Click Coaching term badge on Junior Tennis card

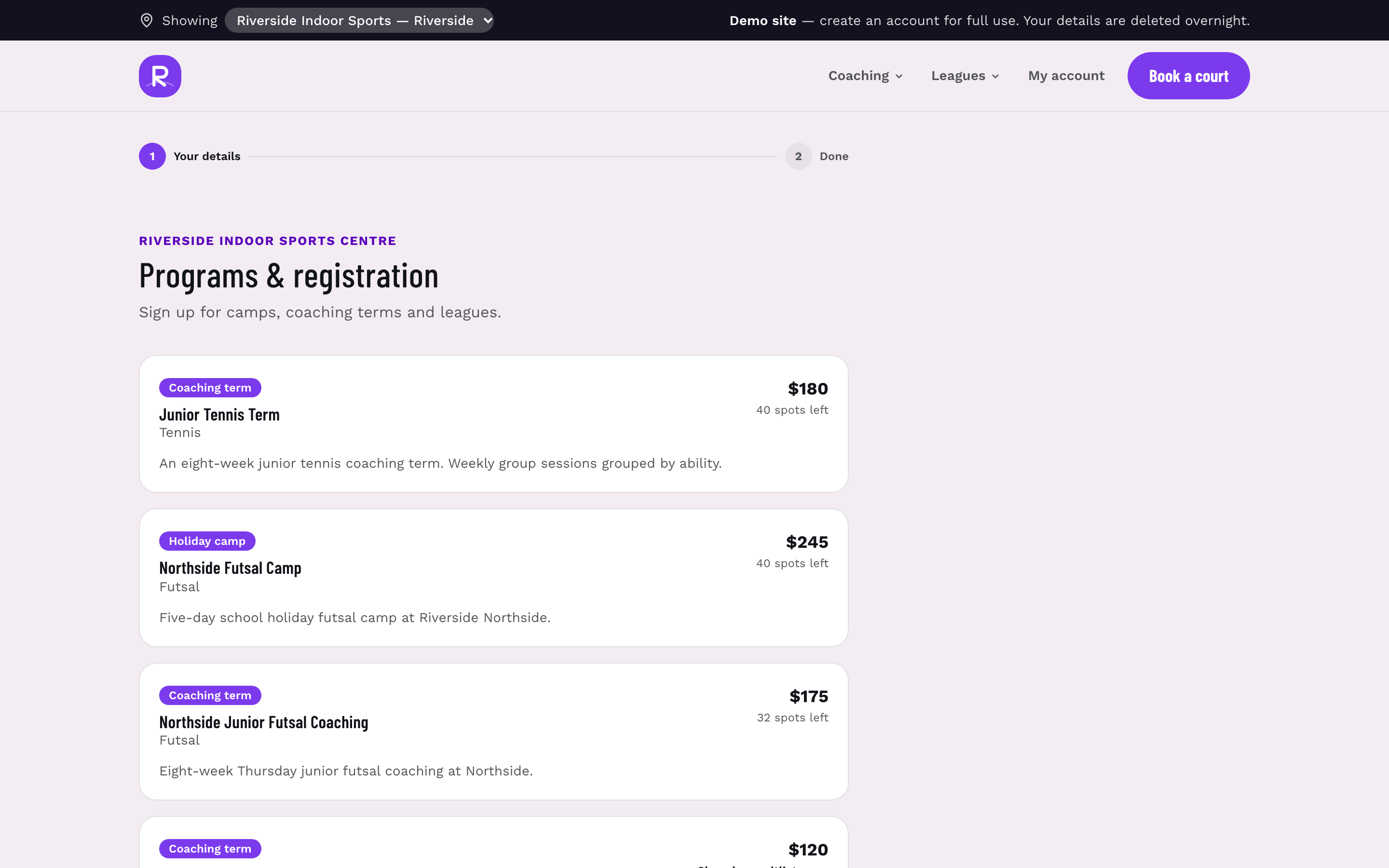click(x=210, y=388)
